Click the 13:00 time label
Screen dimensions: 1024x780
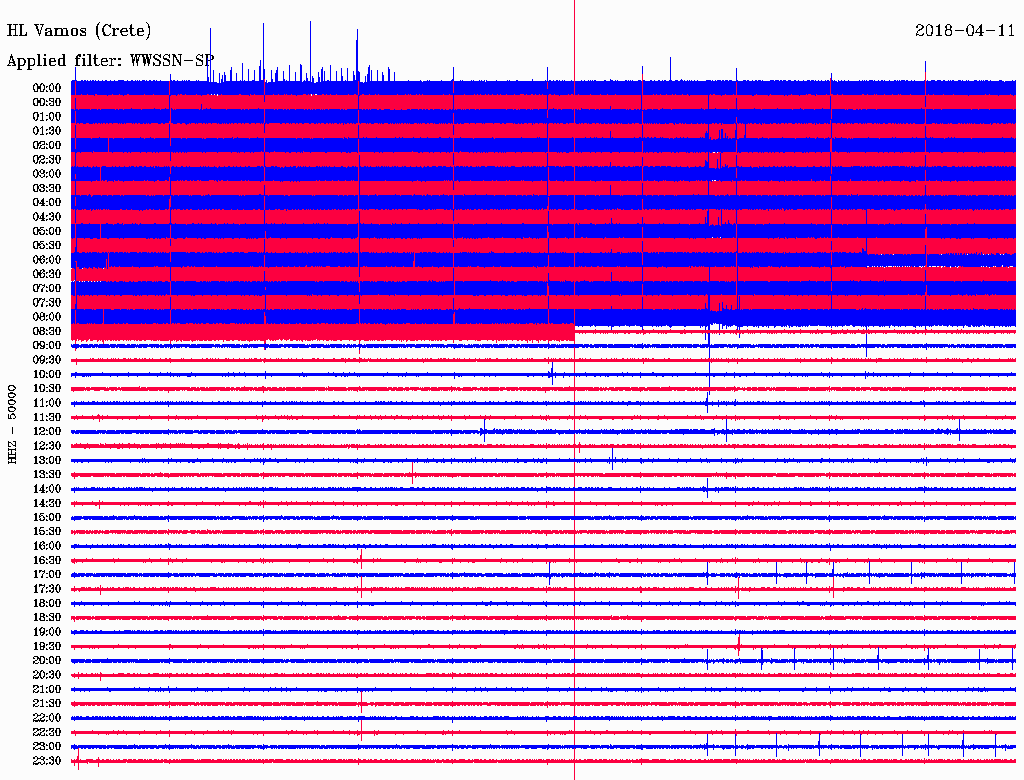47,460
